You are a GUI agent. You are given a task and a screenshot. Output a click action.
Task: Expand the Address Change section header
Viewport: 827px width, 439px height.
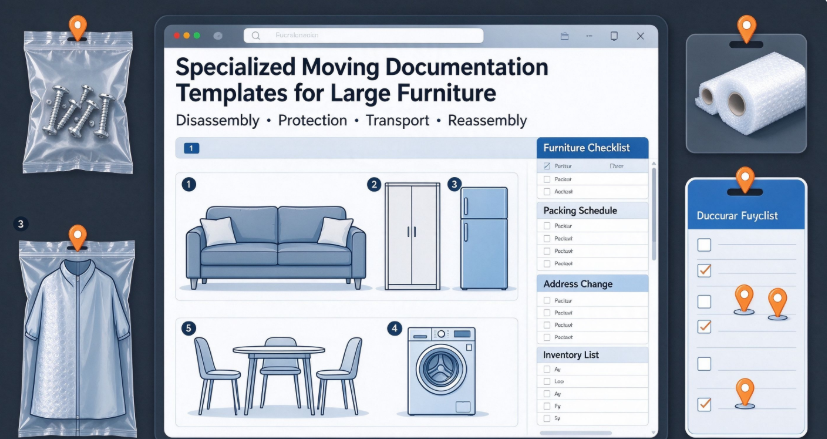(592, 284)
